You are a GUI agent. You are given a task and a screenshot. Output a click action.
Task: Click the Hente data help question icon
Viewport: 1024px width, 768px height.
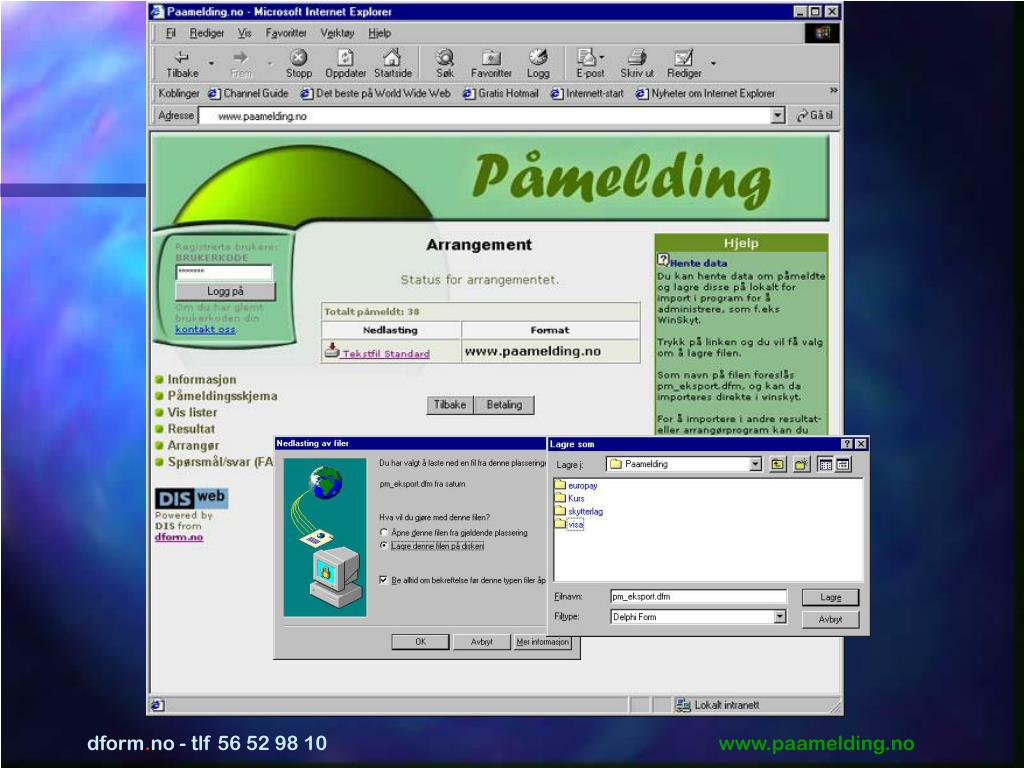[663, 260]
